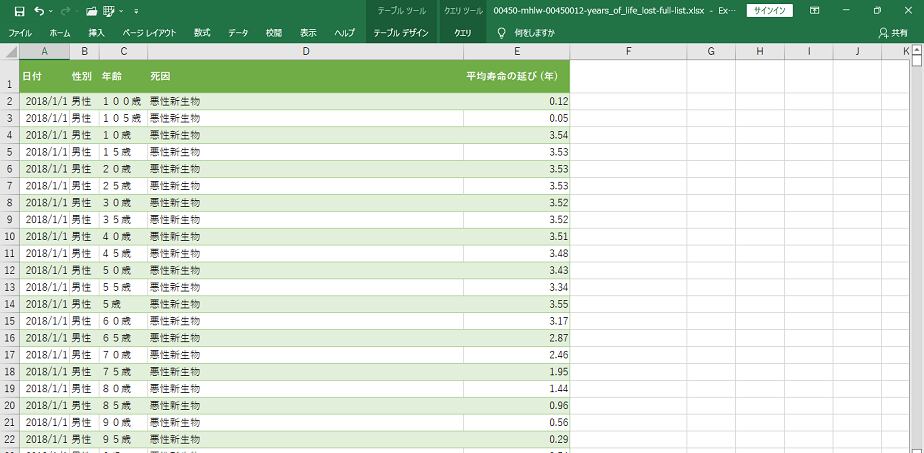Select column D header
This screenshot has height=453, width=924.
(x=305, y=51)
